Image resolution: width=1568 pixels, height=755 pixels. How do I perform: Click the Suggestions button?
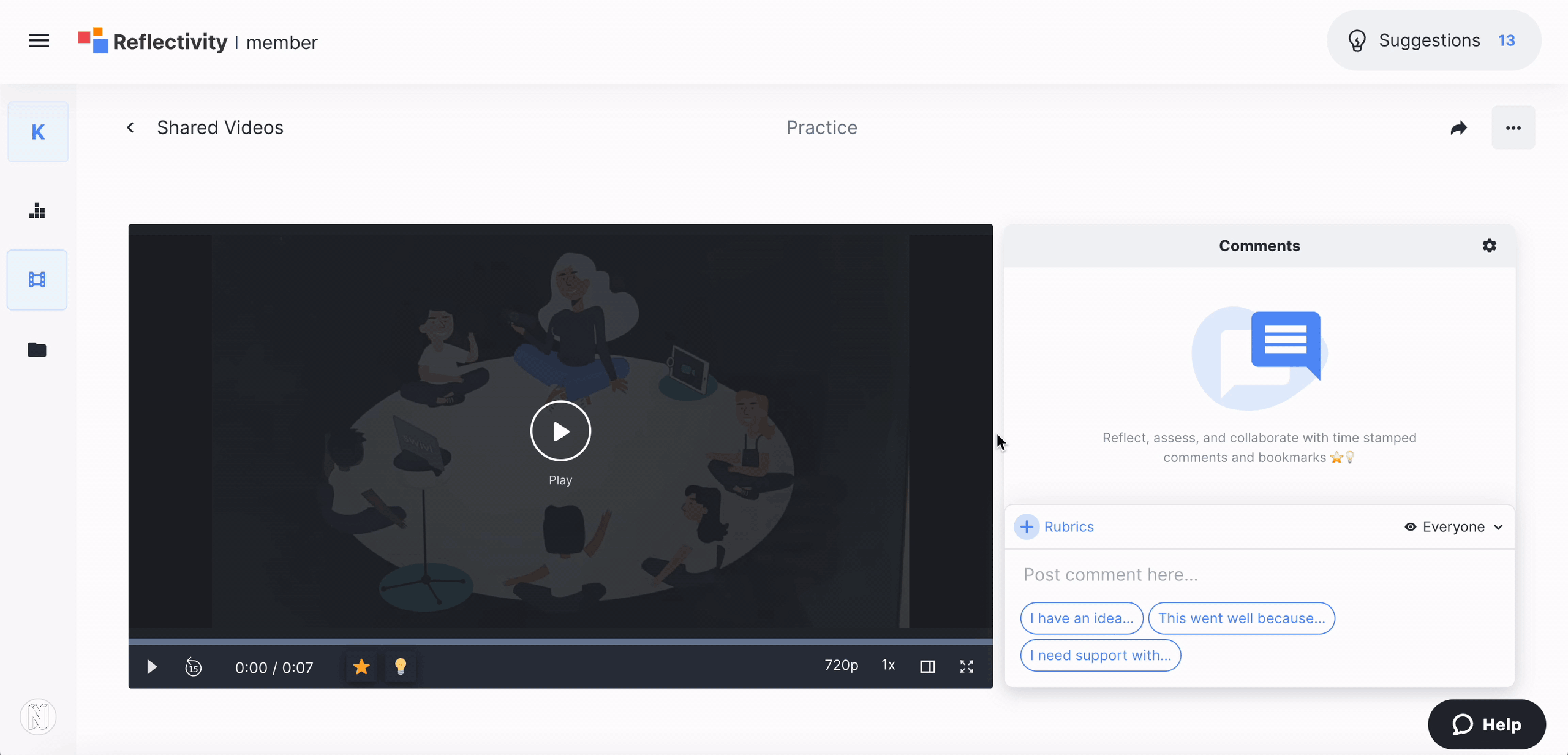[1433, 40]
